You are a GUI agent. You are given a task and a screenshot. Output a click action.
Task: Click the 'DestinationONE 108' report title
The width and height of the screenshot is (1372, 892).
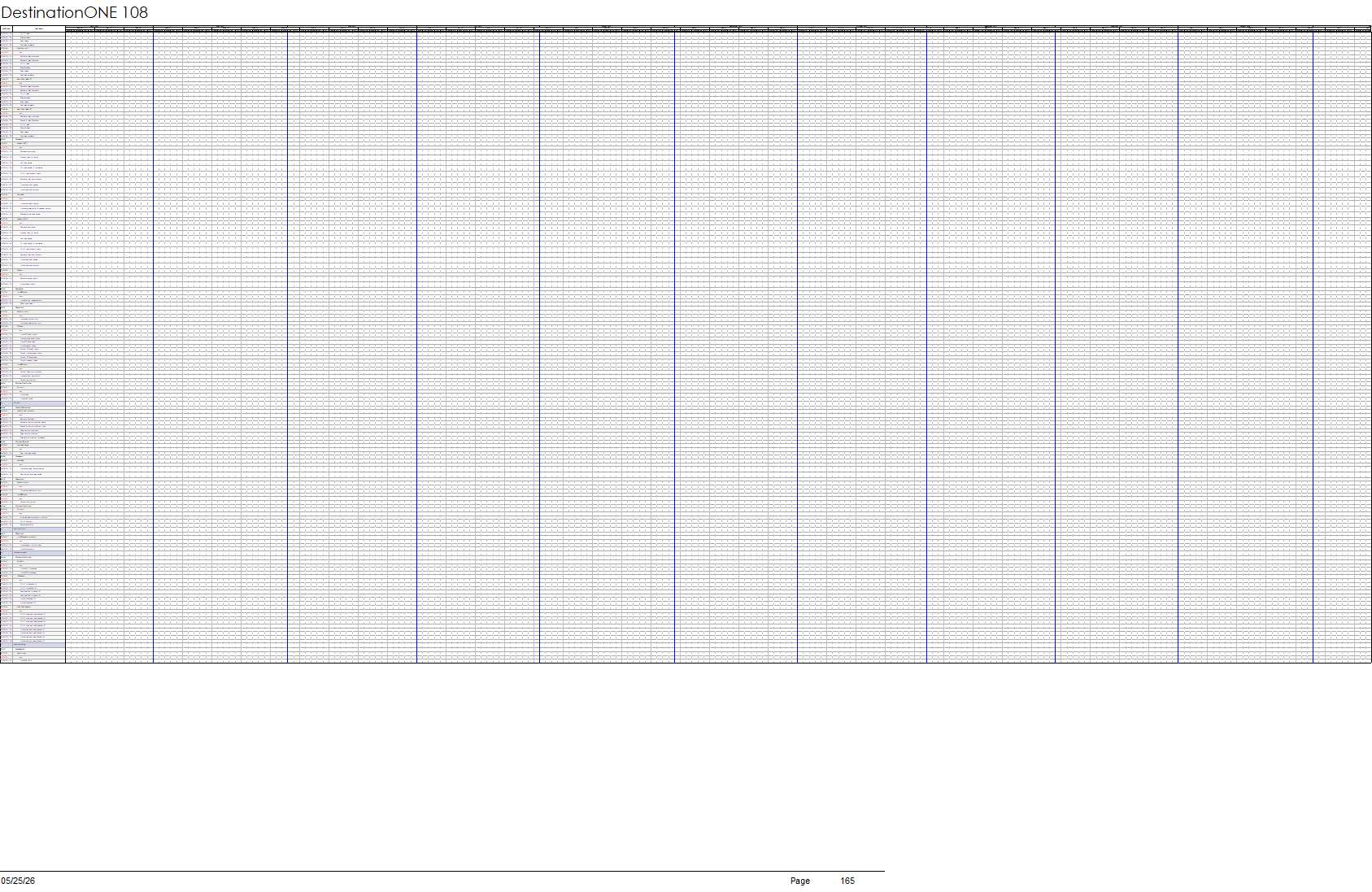coord(75,12)
